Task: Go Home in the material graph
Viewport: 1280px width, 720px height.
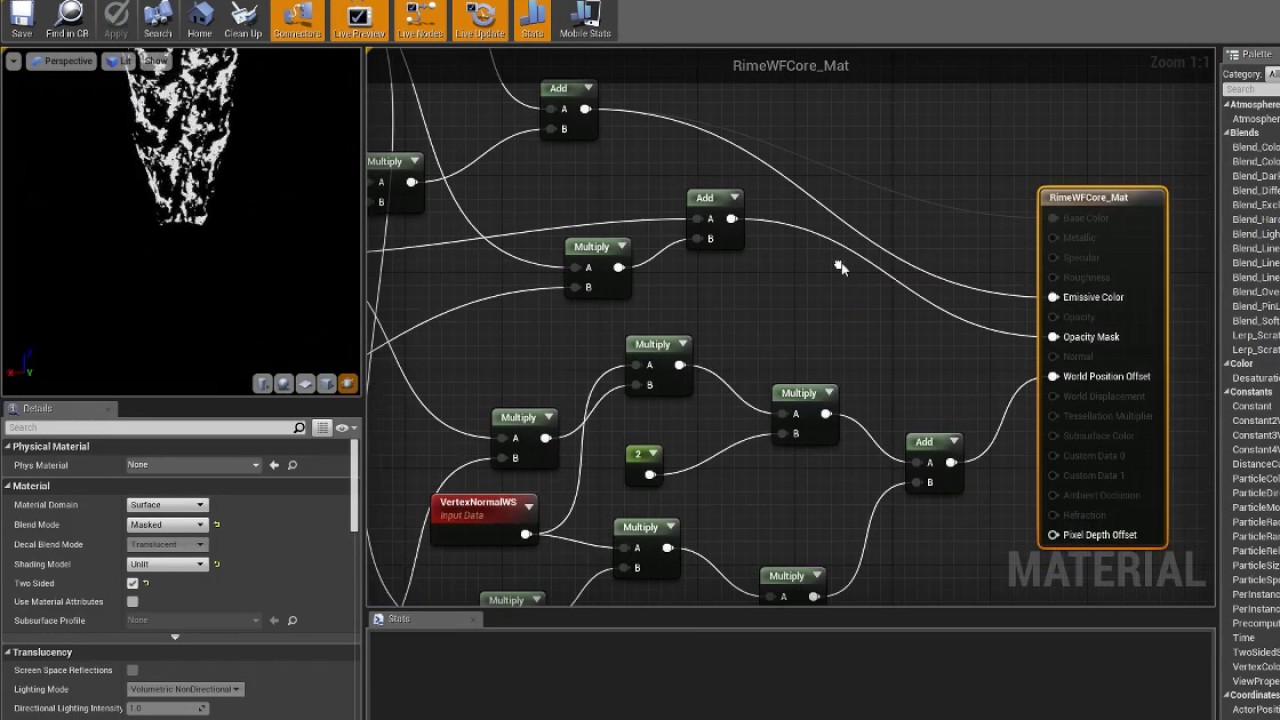Action: [x=199, y=20]
